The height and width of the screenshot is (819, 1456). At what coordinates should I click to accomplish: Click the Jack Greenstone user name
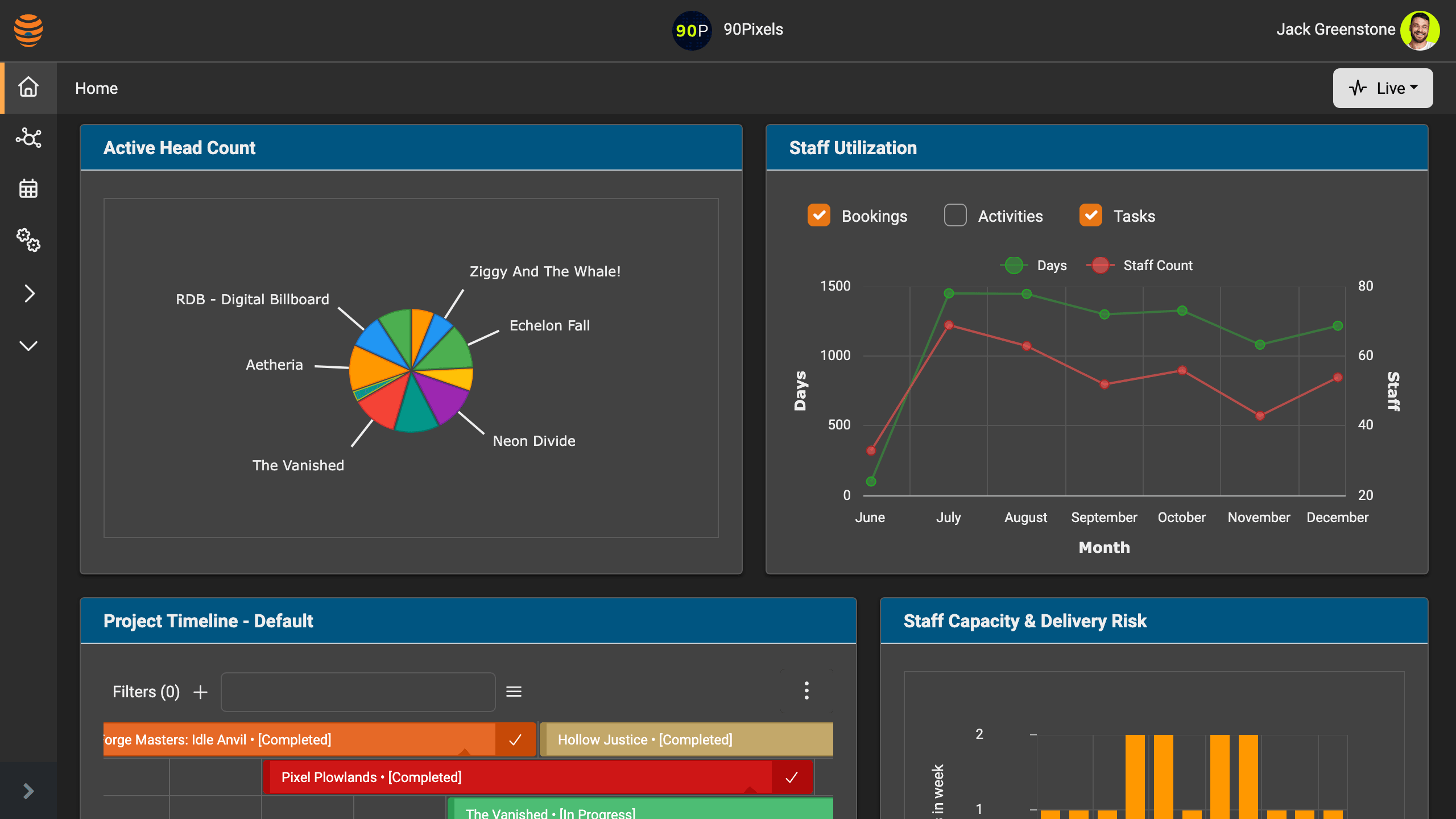pyautogui.click(x=1335, y=29)
